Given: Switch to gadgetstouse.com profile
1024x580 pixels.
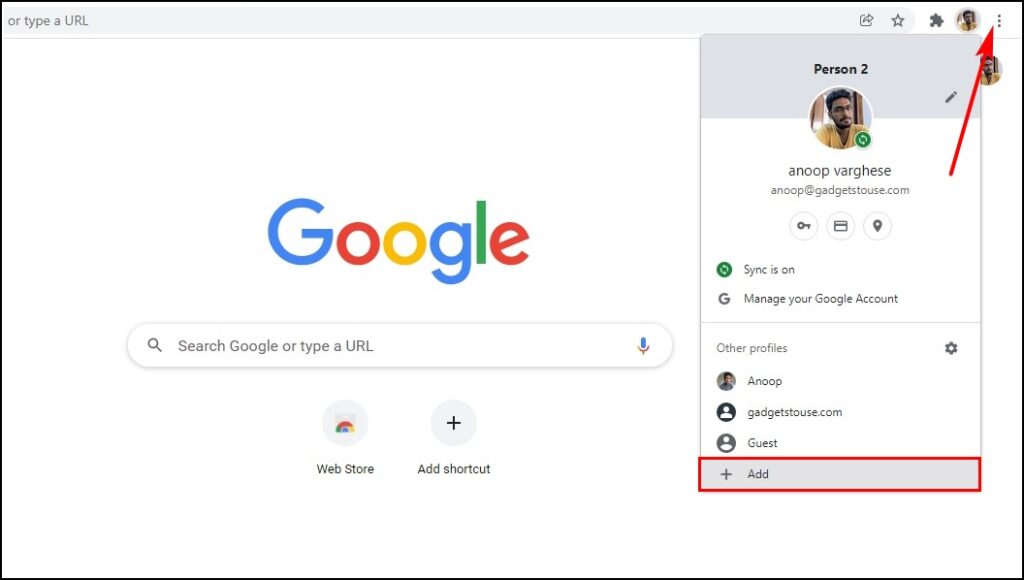Looking at the screenshot, I should [x=840, y=412].
